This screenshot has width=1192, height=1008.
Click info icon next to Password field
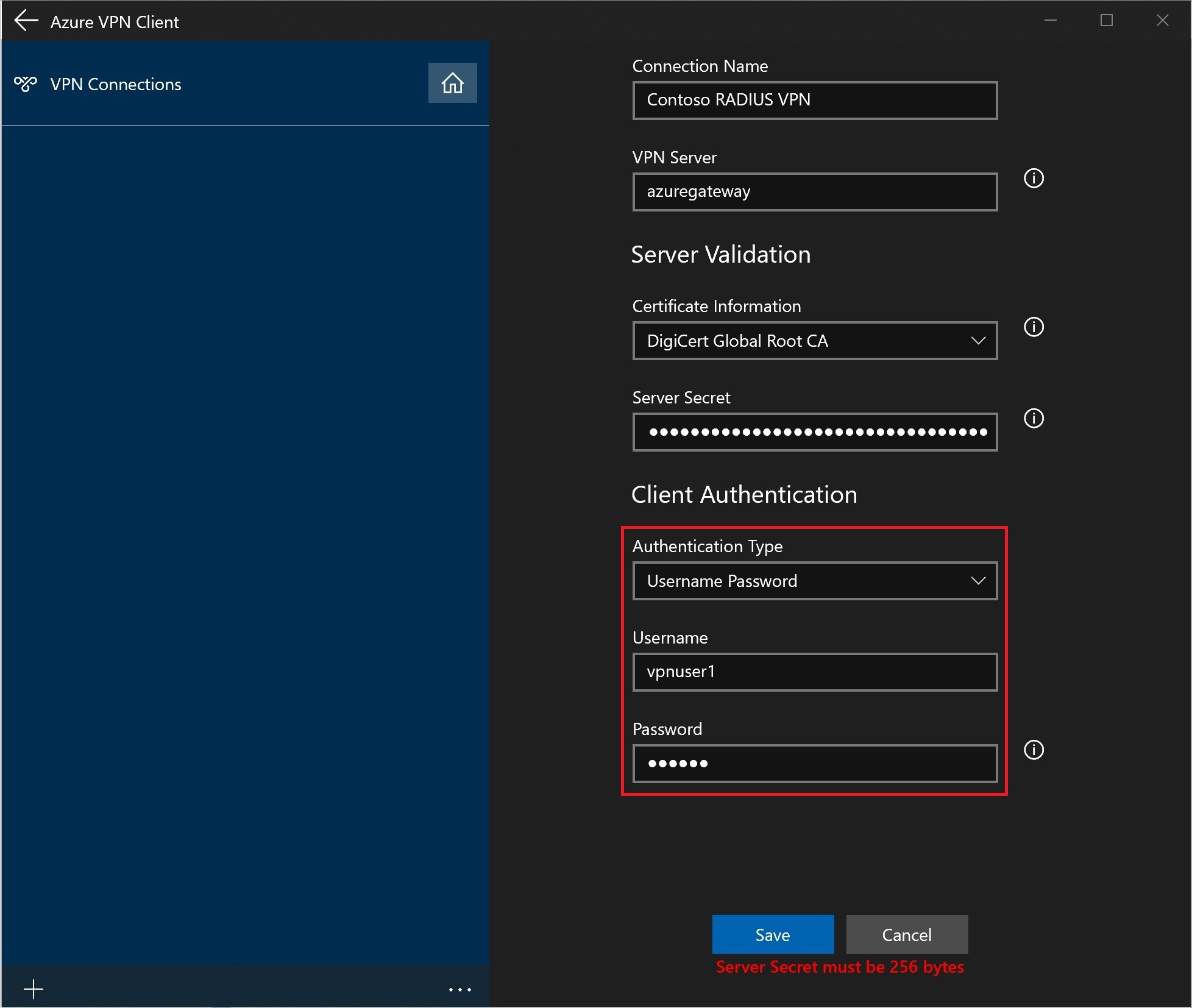coord(1034,750)
